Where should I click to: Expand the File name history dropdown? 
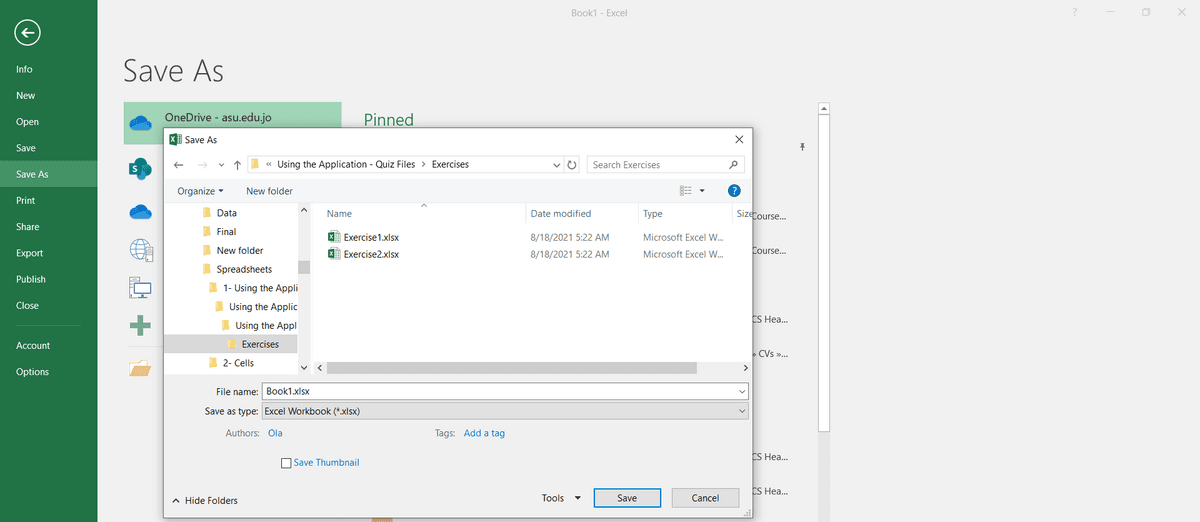coord(742,392)
